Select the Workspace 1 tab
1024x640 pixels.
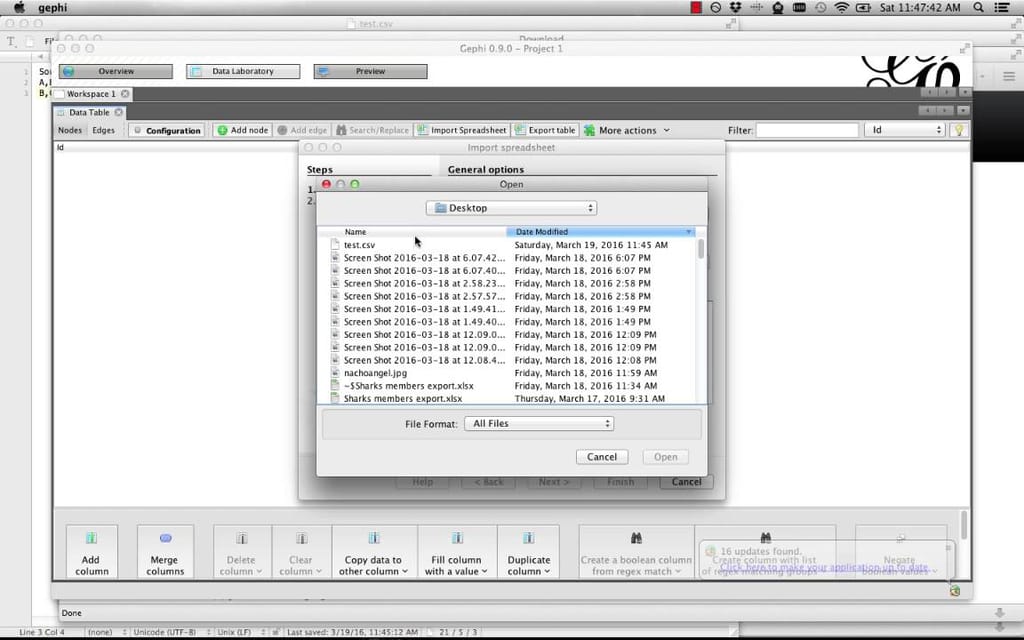click(91, 94)
